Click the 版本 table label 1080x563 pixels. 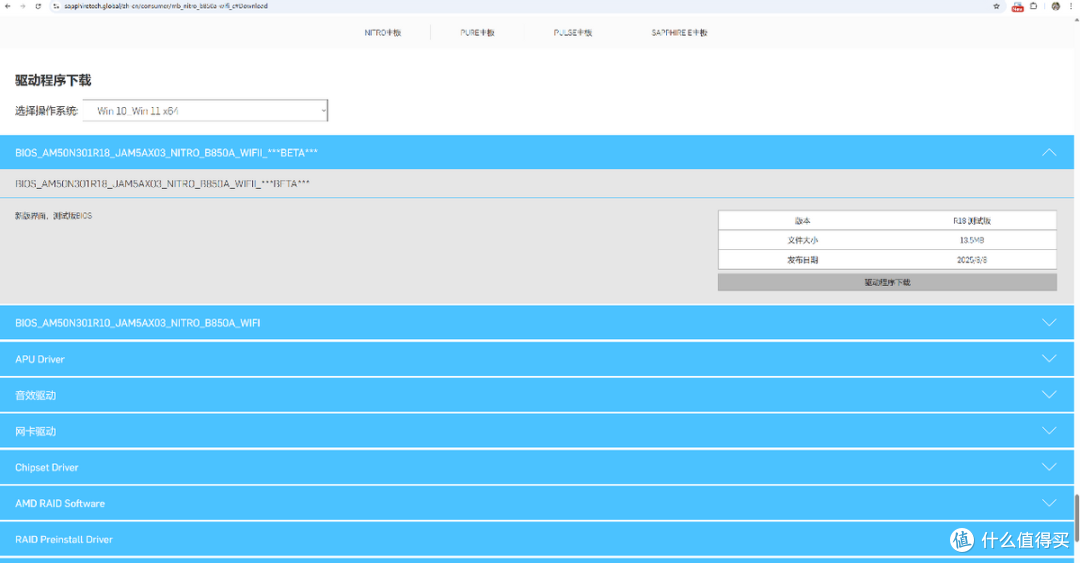click(x=802, y=221)
